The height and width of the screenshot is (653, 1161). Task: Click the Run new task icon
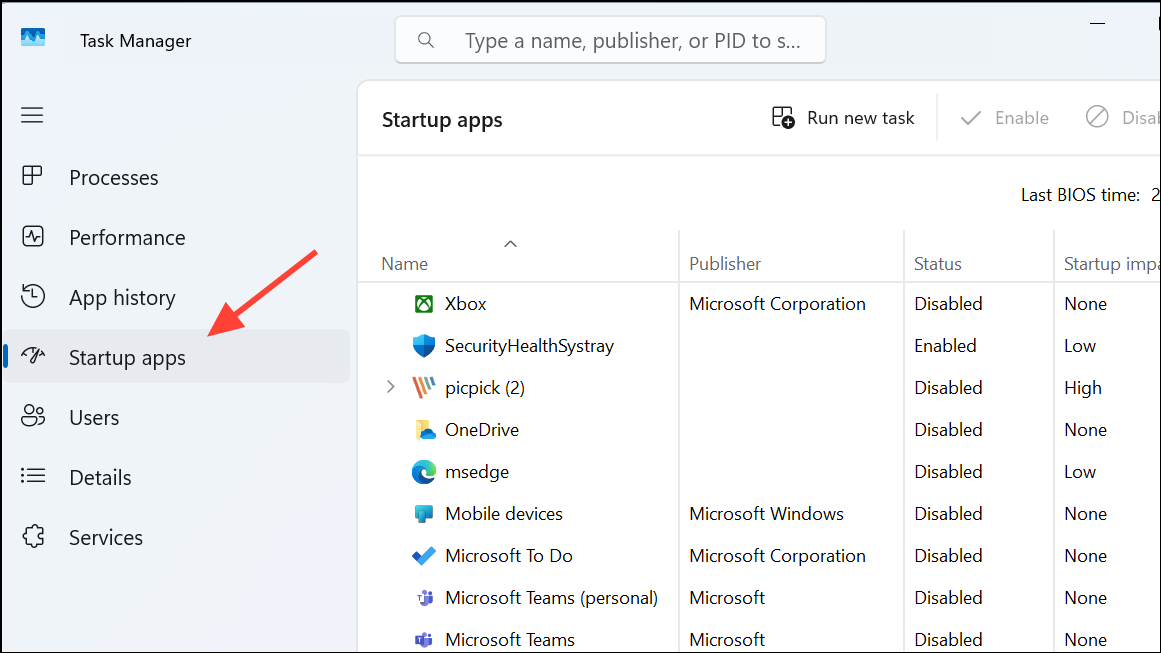pos(783,118)
